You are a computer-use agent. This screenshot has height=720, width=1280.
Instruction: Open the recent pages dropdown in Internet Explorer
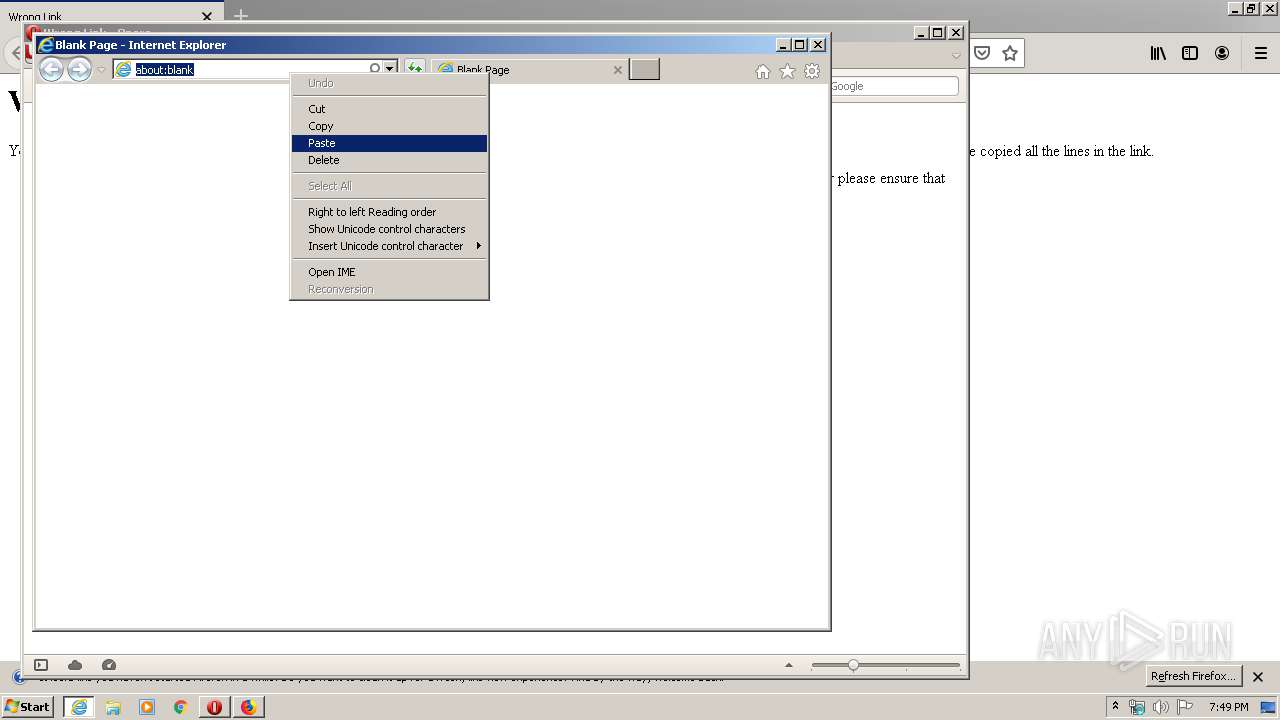point(101,70)
